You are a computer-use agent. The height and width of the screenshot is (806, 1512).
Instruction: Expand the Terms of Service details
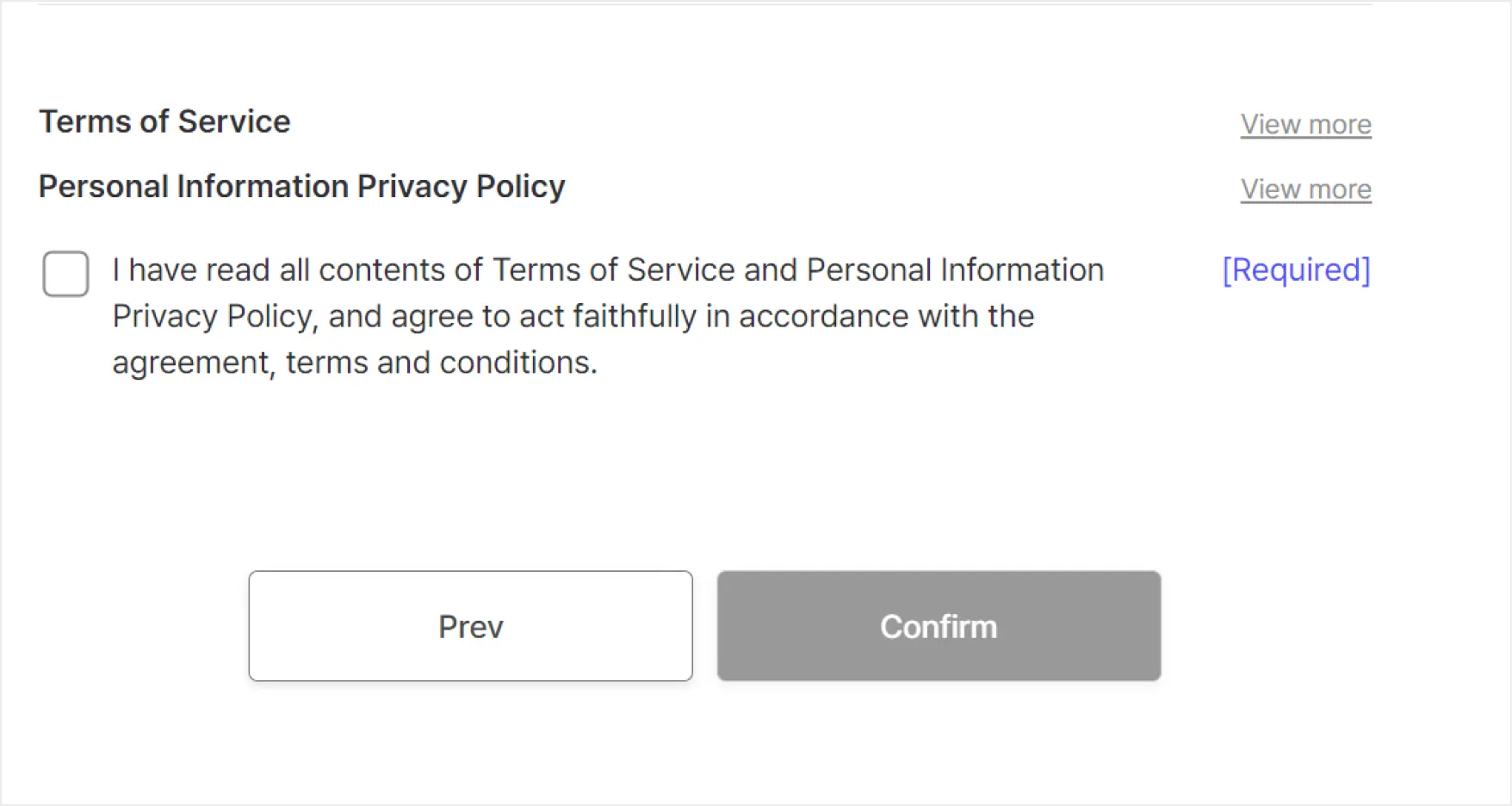(1305, 124)
